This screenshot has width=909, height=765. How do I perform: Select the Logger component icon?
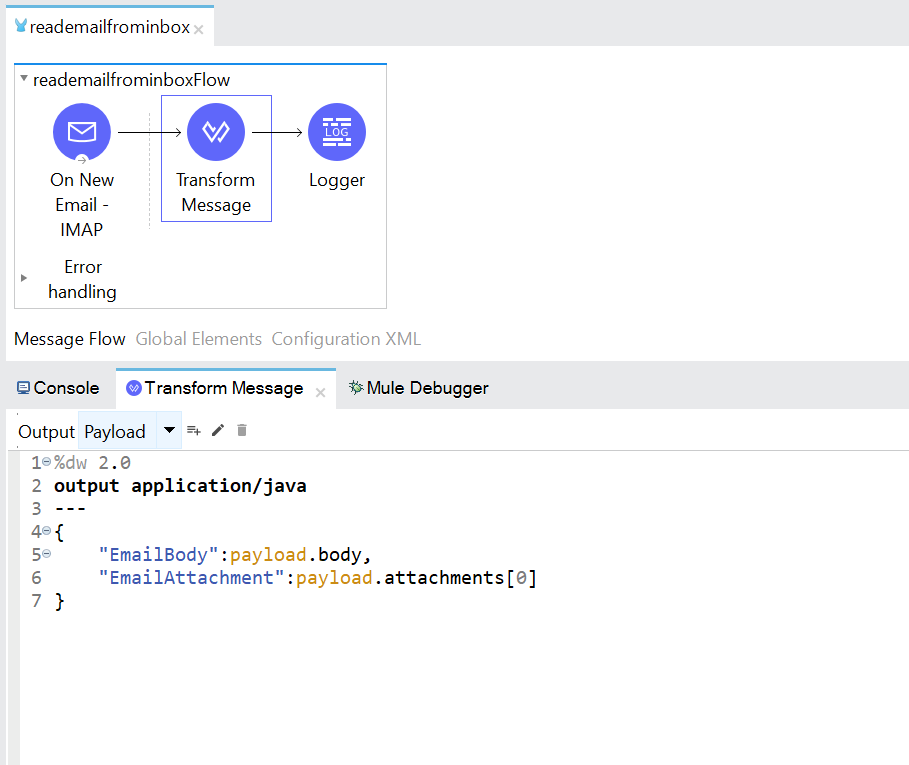(x=337, y=132)
